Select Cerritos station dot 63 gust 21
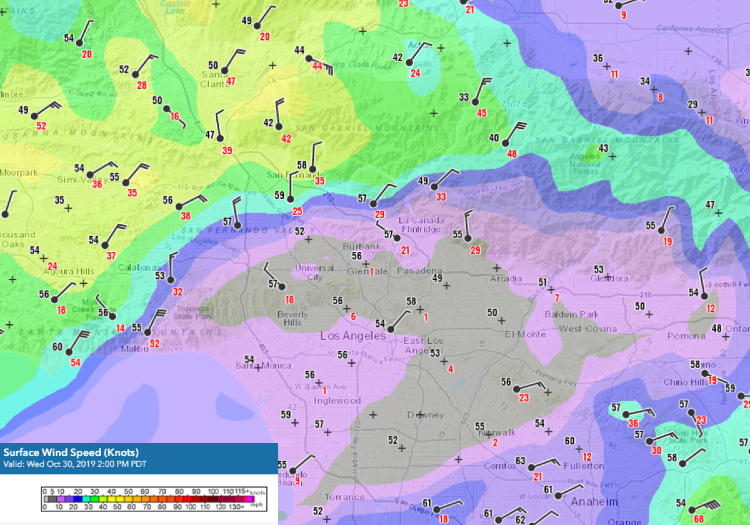The width and height of the screenshot is (750, 525). pos(531,468)
